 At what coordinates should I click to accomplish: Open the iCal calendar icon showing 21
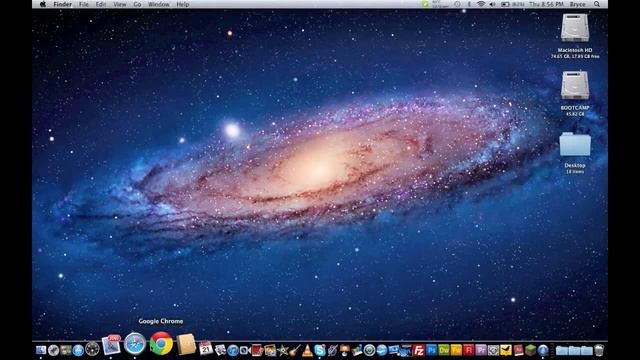205,348
